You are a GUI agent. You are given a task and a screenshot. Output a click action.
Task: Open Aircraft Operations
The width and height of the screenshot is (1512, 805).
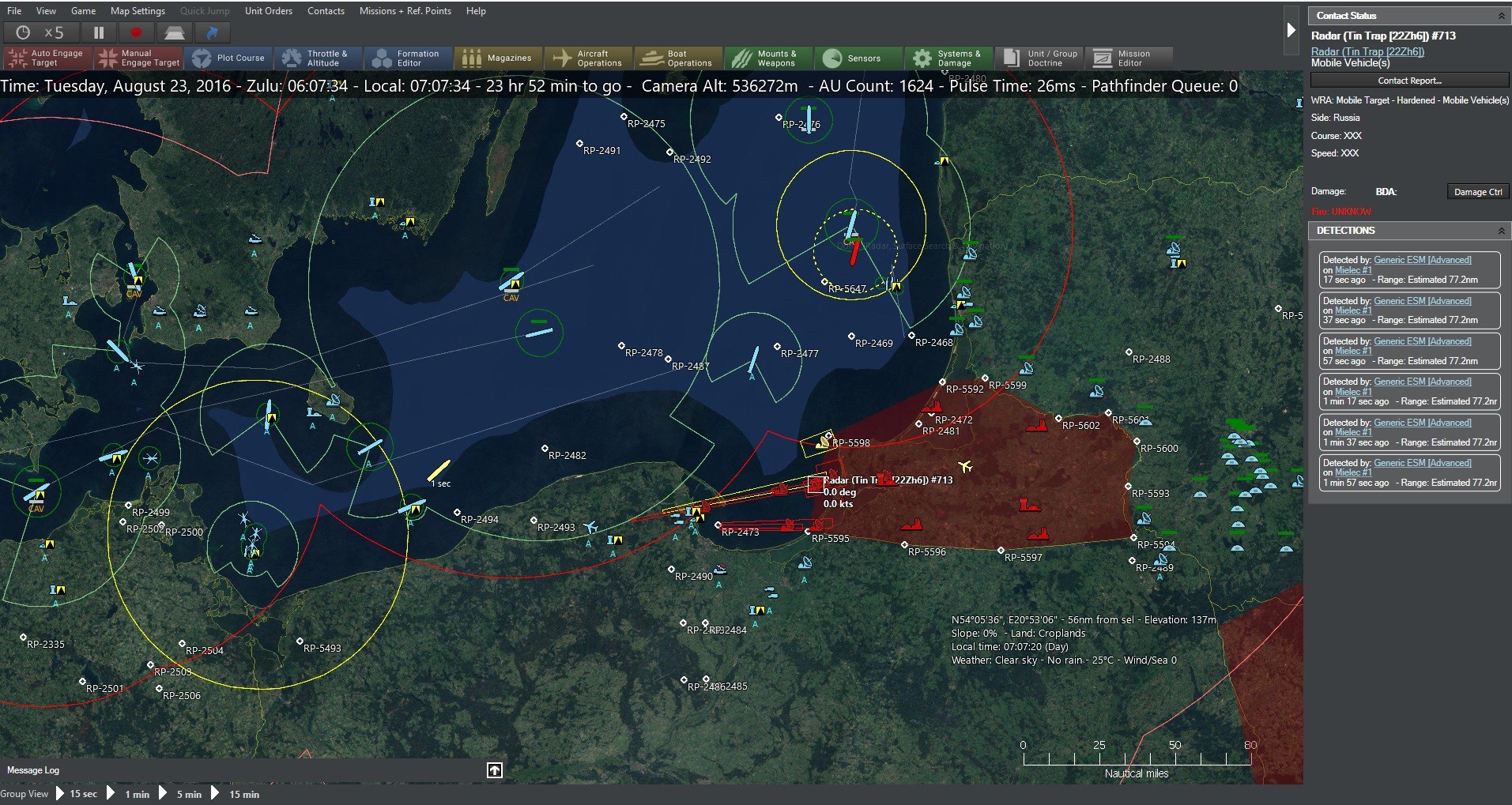(588, 57)
